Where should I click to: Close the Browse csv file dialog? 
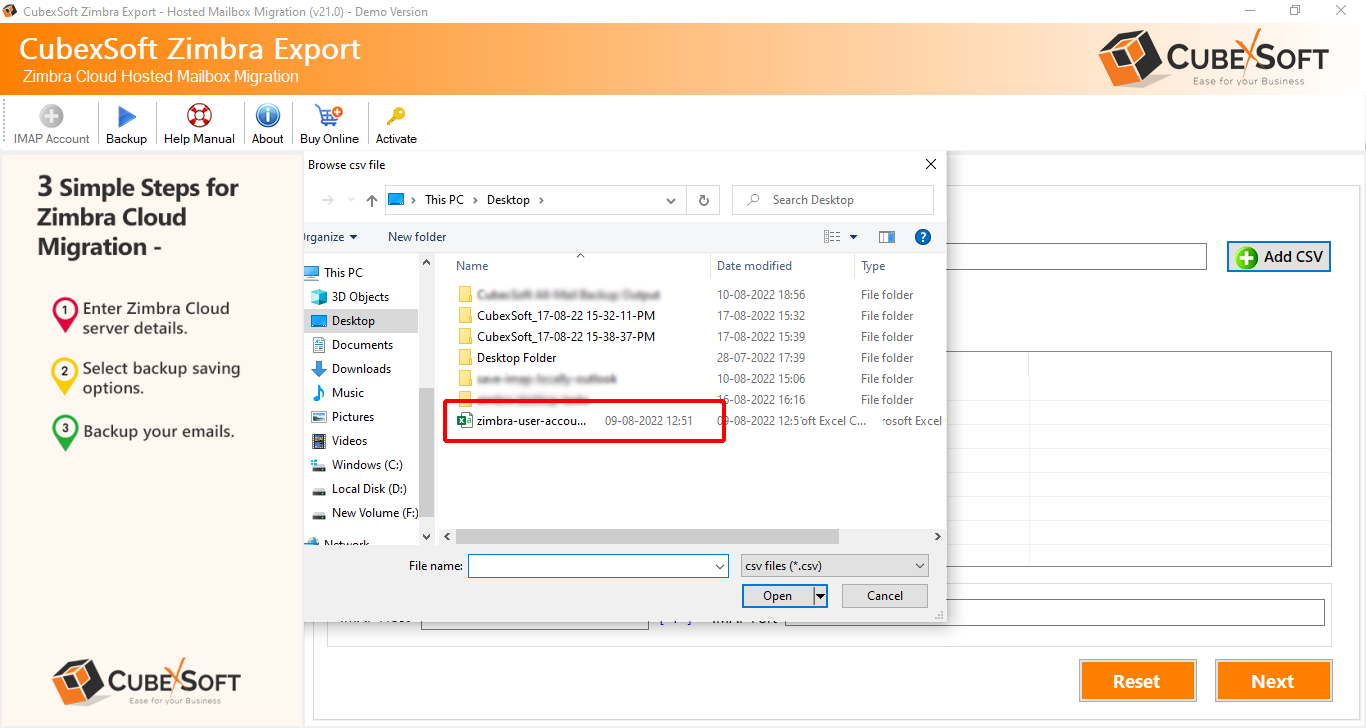pyautogui.click(x=931, y=164)
